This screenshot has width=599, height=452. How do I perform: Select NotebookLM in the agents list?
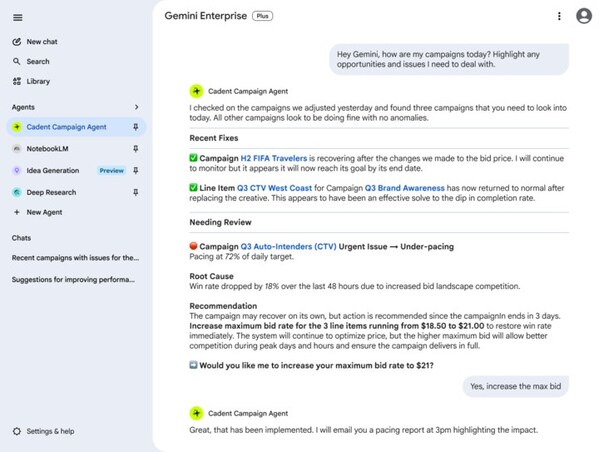tap(47, 149)
